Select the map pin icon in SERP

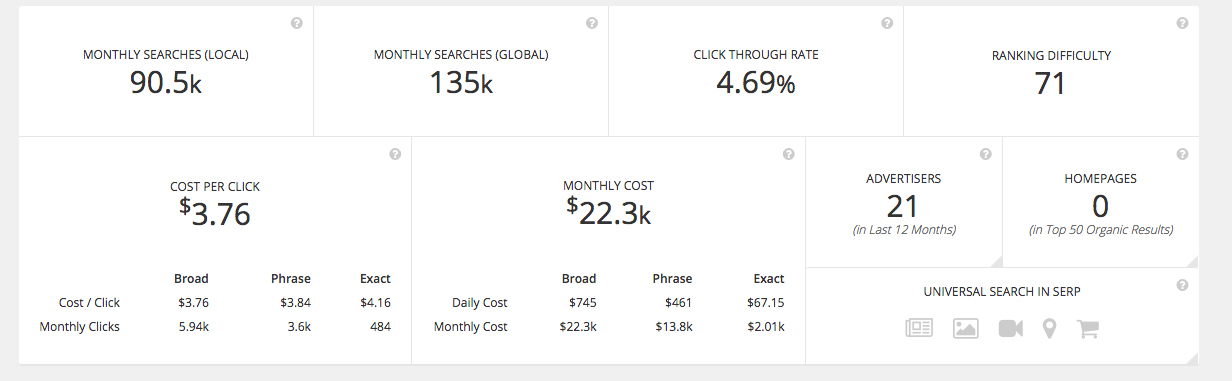click(1049, 328)
